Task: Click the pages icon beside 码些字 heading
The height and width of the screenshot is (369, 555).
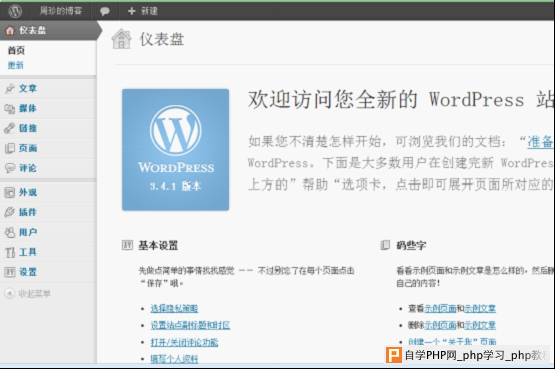Action: coord(385,245)
